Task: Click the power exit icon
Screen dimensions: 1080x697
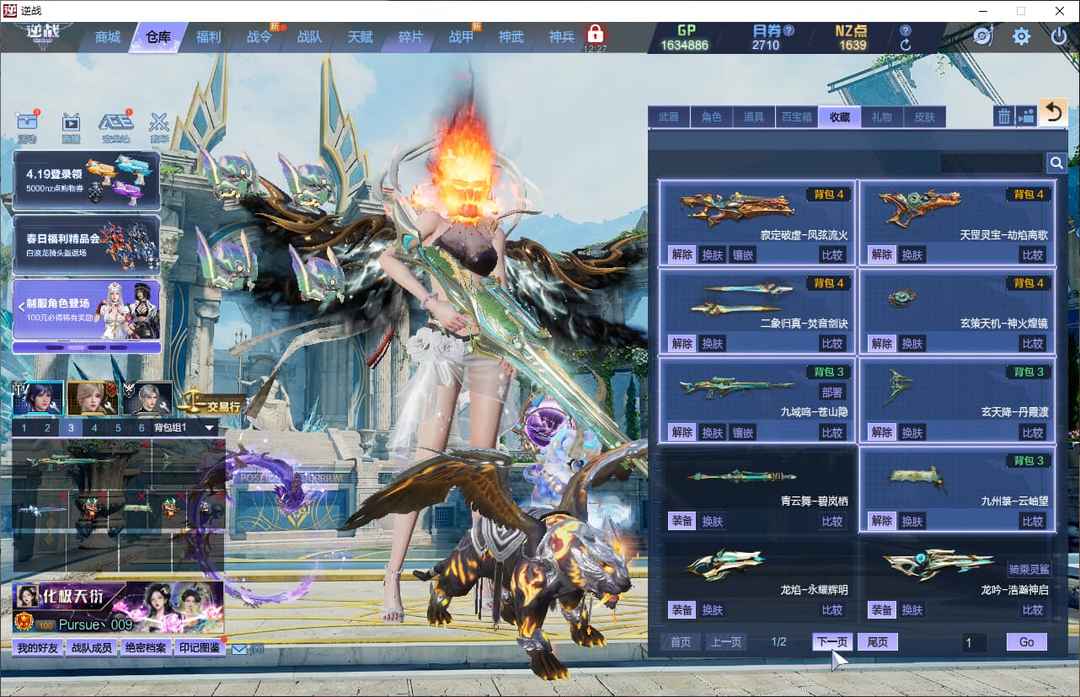Action: 1059,36
